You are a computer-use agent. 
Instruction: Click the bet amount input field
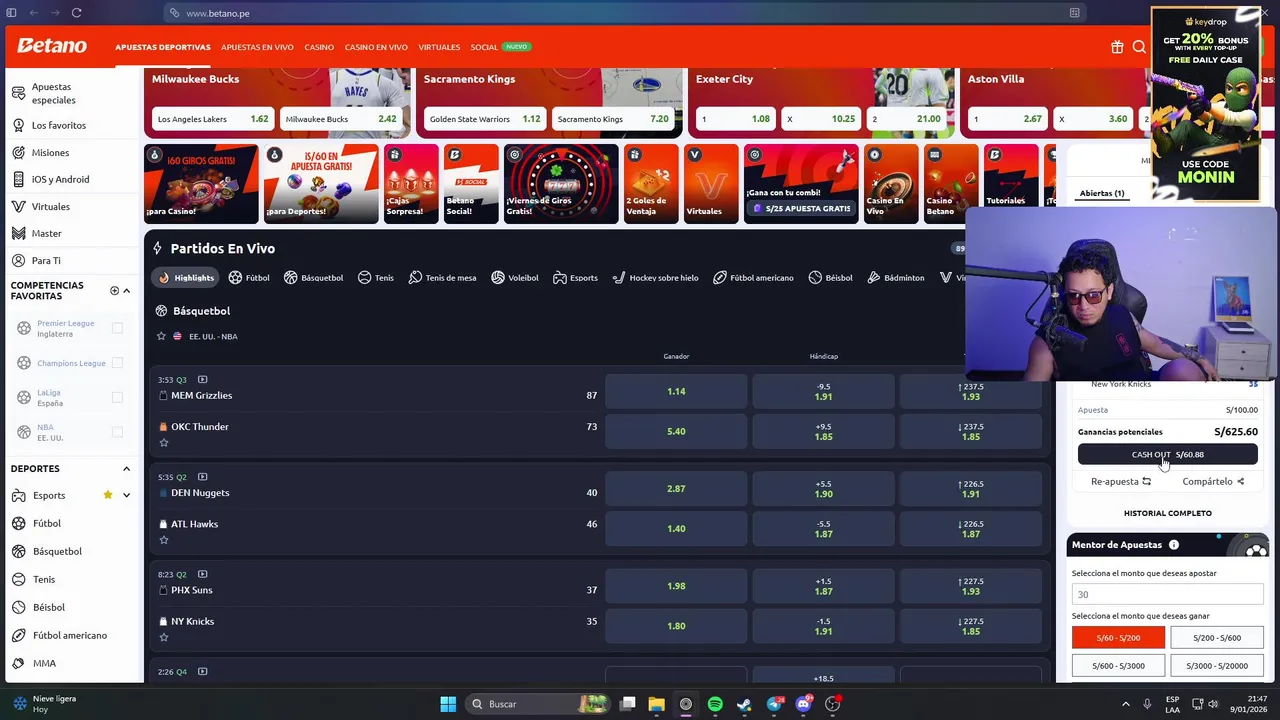(1167, 594)
